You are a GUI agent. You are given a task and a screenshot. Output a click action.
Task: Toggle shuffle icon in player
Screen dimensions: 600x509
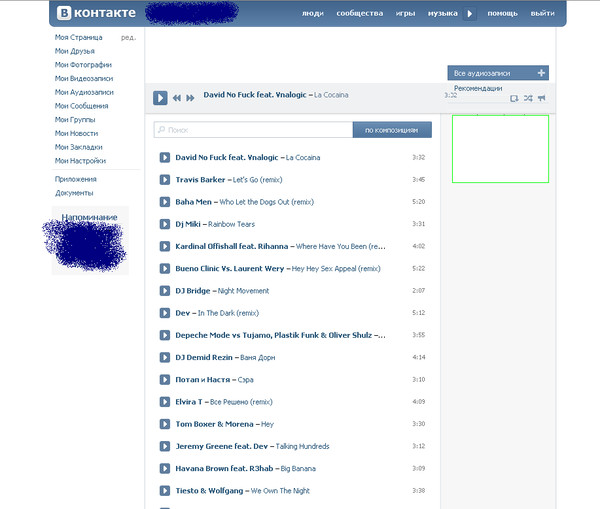coord(528,98)
